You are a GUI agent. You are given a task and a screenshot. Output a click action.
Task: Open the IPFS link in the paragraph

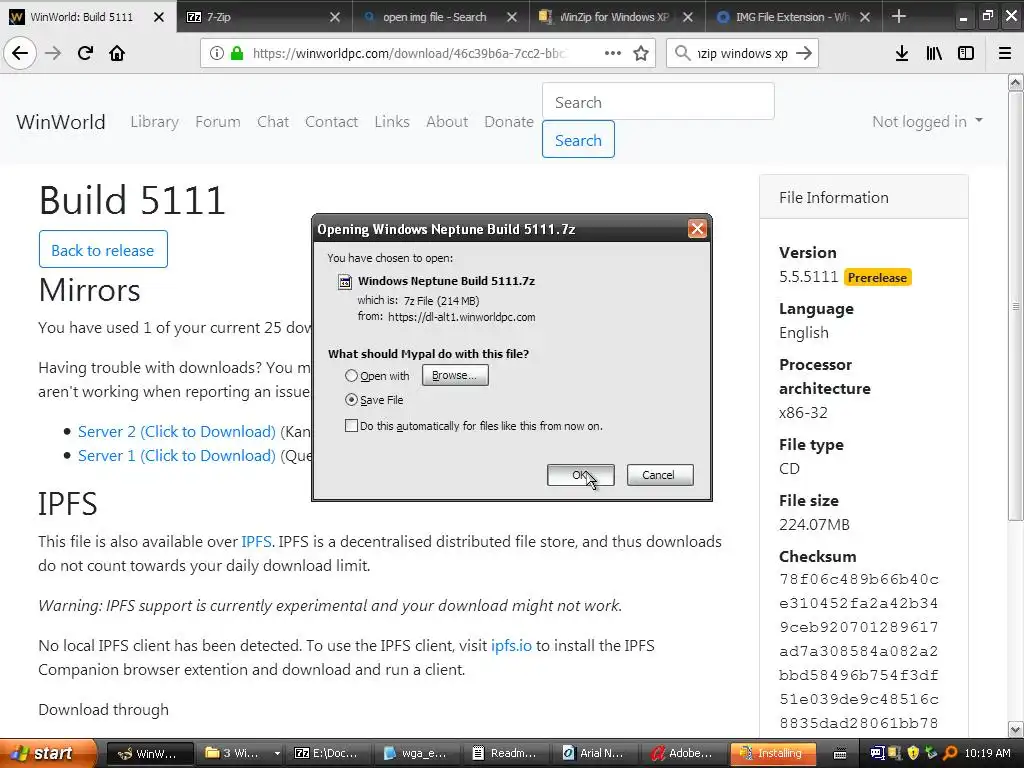pos(257,541)
